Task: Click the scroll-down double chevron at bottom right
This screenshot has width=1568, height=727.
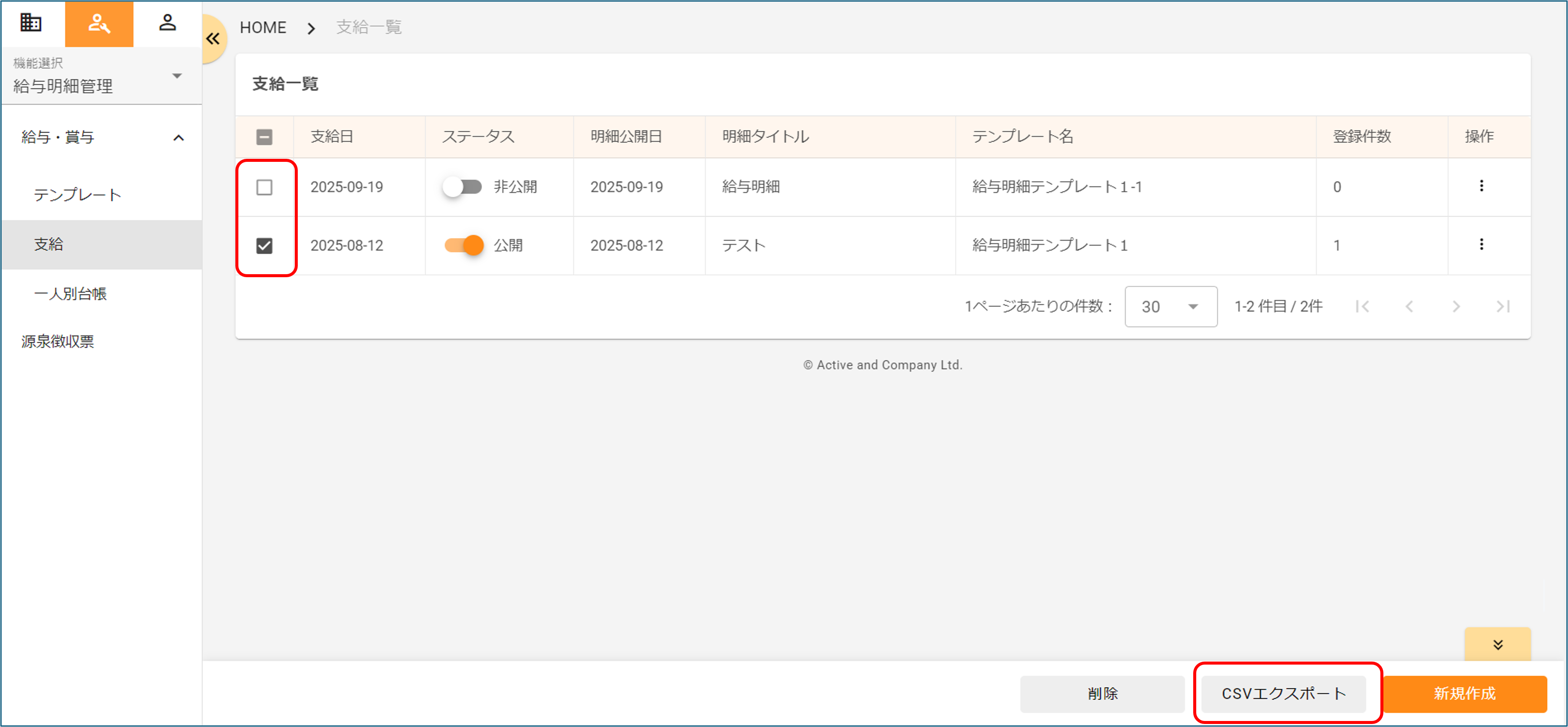Action: click(1497, 645)
